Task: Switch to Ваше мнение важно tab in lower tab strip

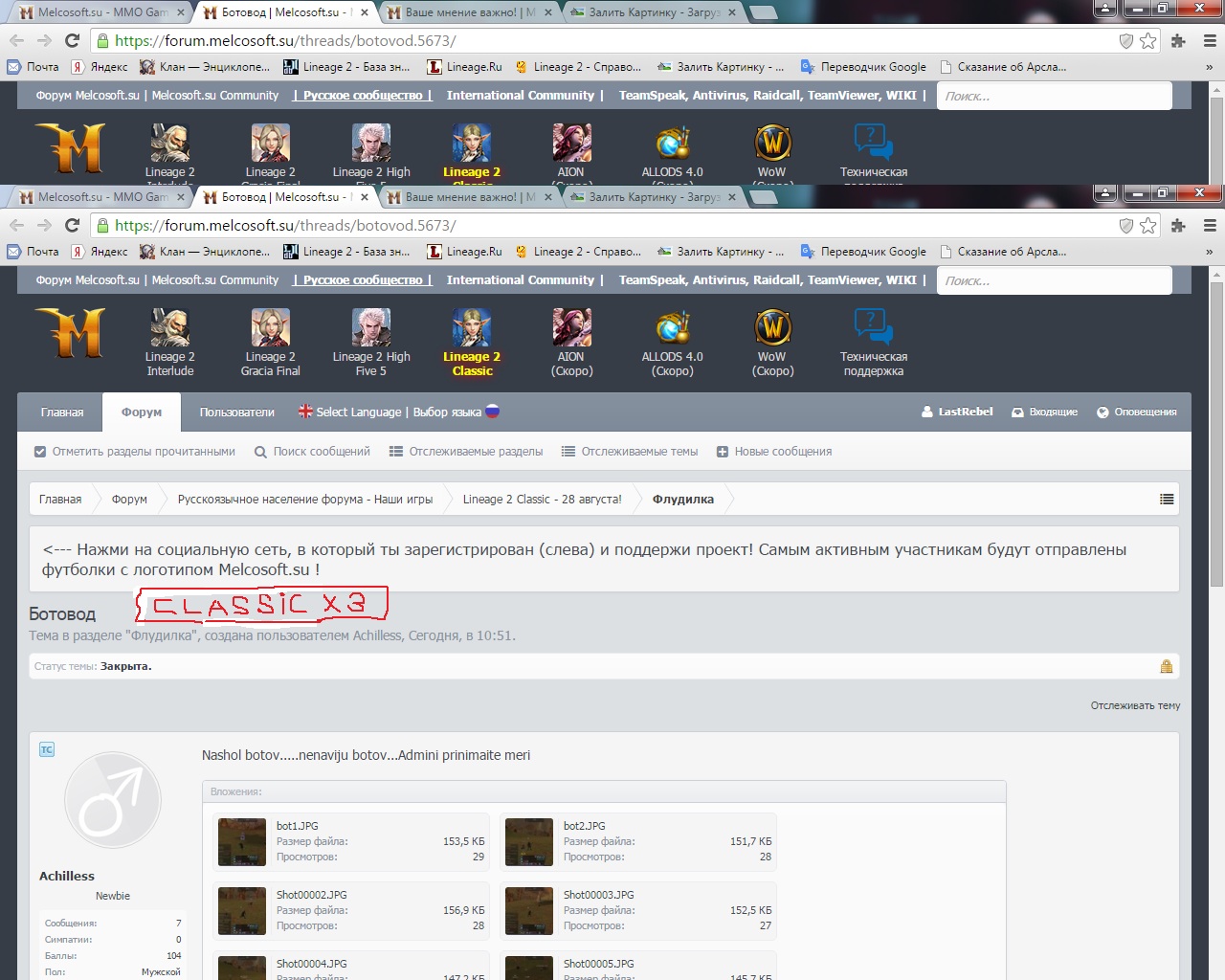Action: tap(470, 197)
